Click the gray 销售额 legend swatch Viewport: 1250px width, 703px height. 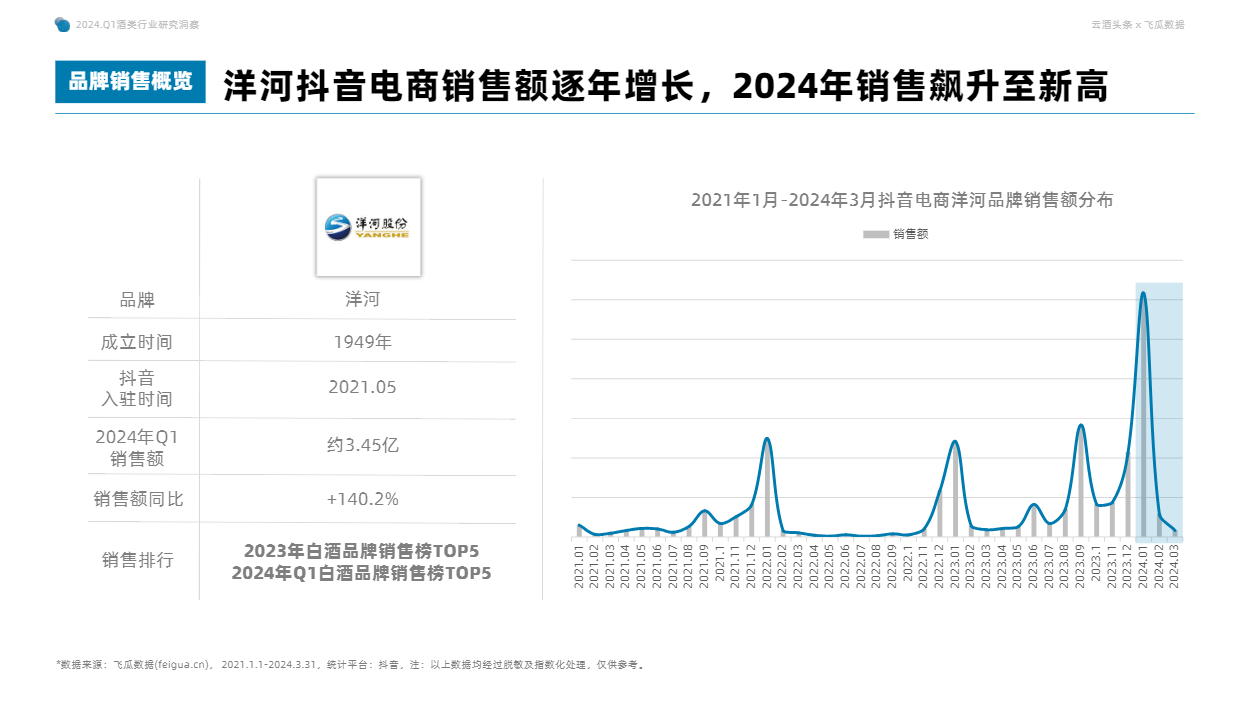875,234
